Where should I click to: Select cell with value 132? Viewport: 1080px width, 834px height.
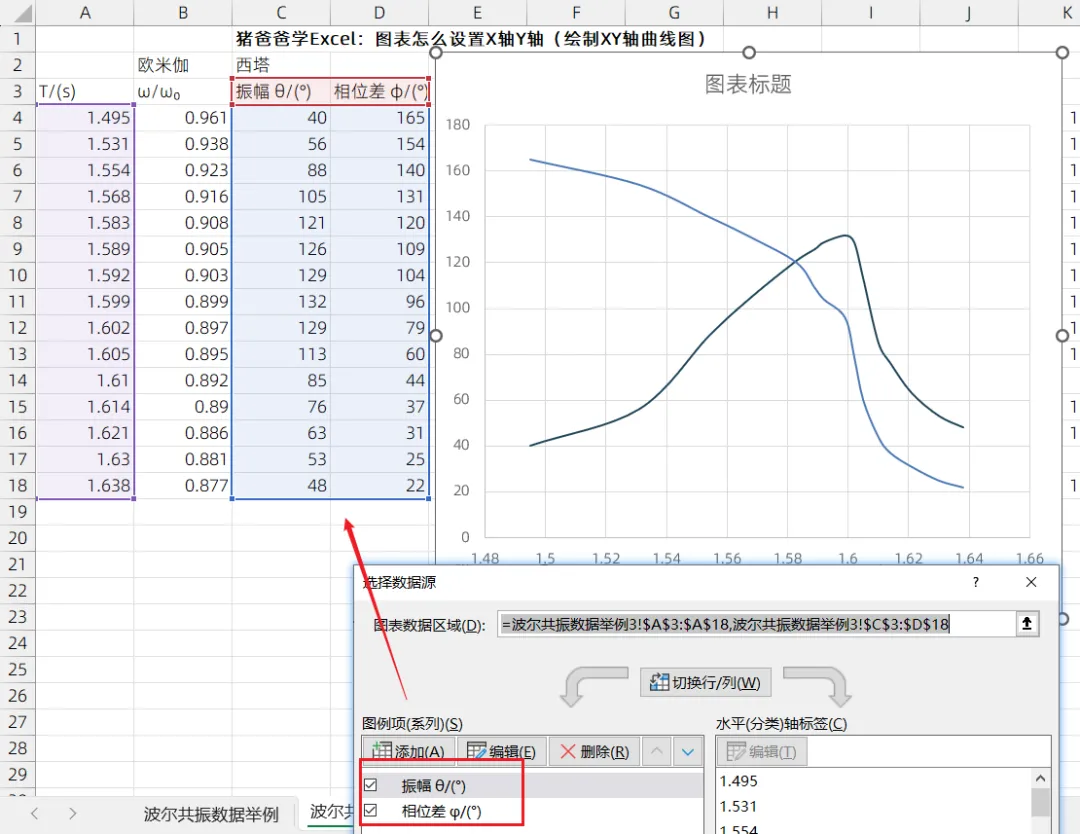click(x=281, y=302)
